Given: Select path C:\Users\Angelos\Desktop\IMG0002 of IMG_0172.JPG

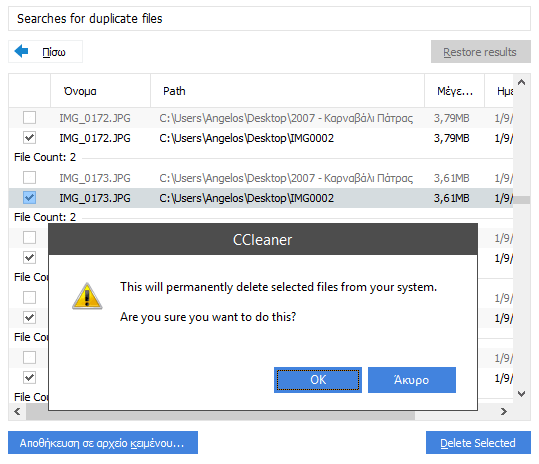Looking at the screenshot, I should click(246, 138).
